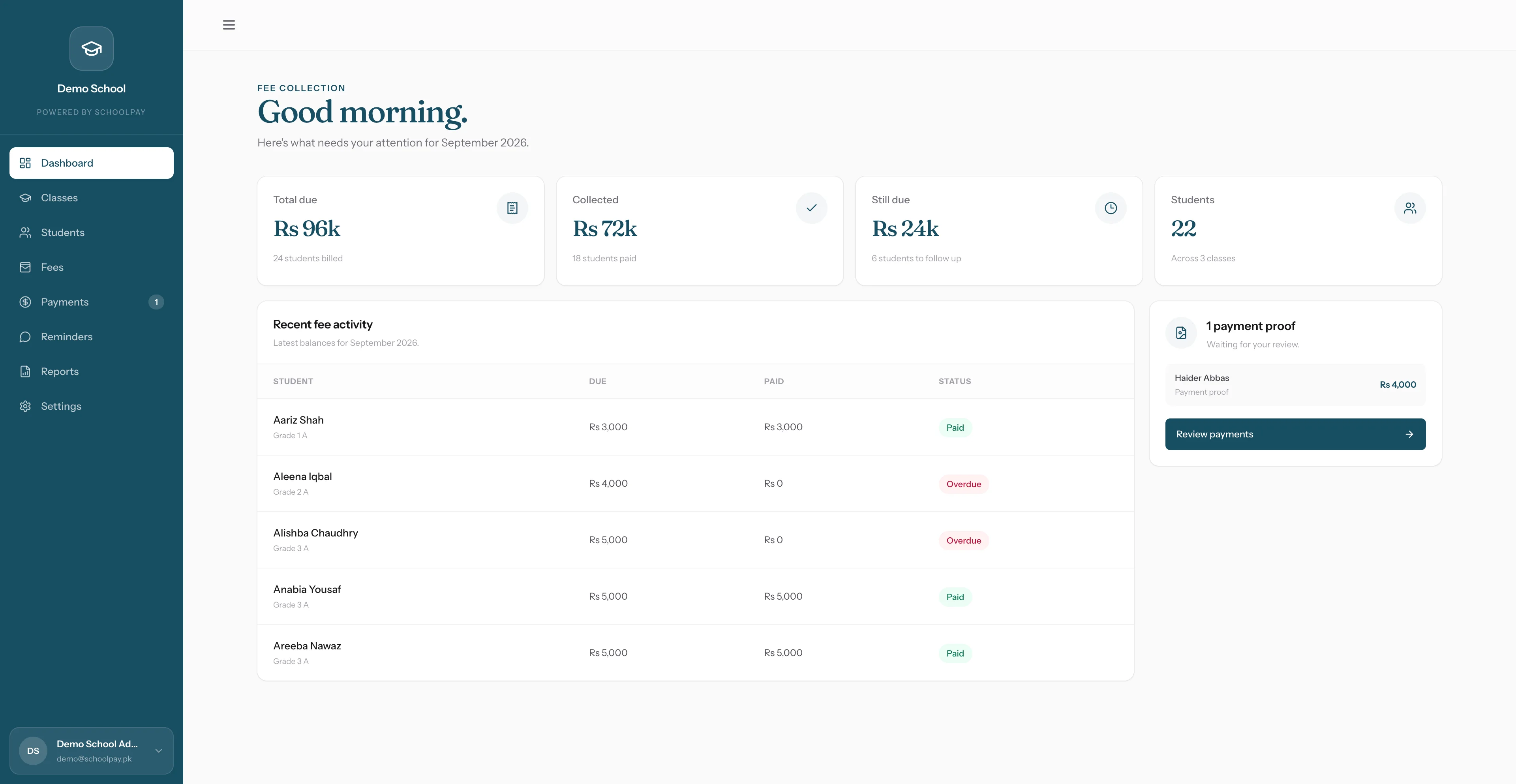The width and height of the screenshot is (1516, 784).
Task: Click the clock icon on Still due card
Action: tap(1111, 208)
